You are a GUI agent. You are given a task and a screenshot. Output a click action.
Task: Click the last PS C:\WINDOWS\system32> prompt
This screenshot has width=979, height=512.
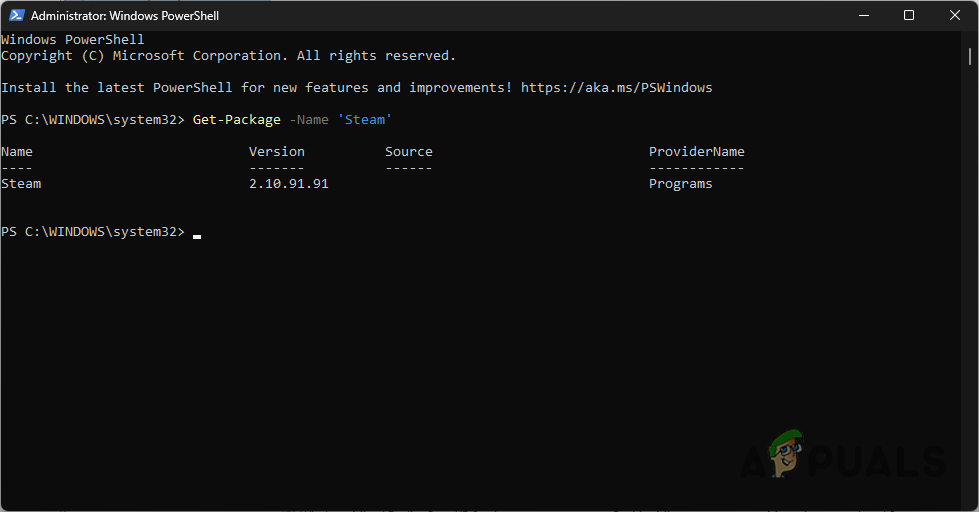click(93, 232)
